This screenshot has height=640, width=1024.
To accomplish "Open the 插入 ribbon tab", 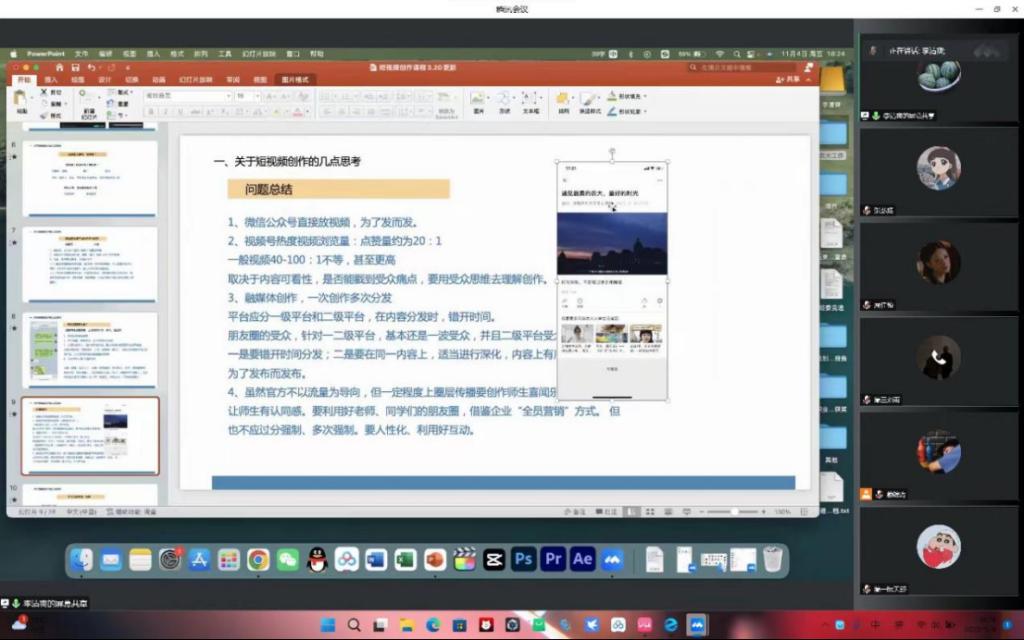I will click(50, 79).
